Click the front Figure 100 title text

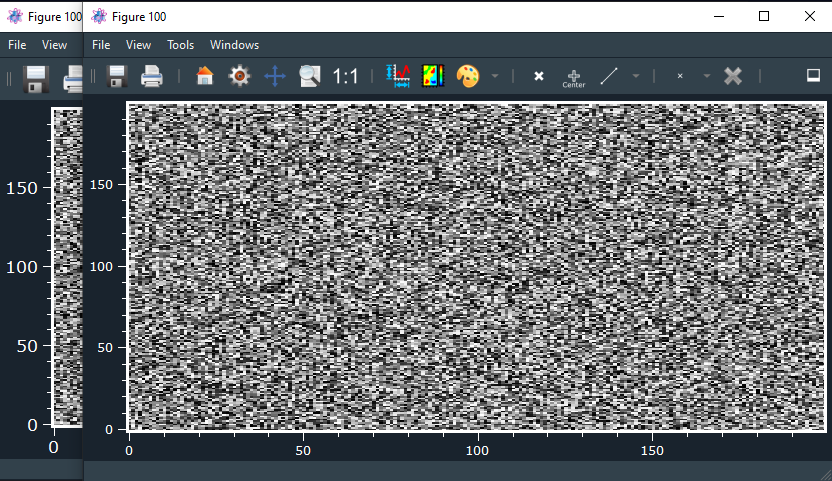(x=139, y=17)
